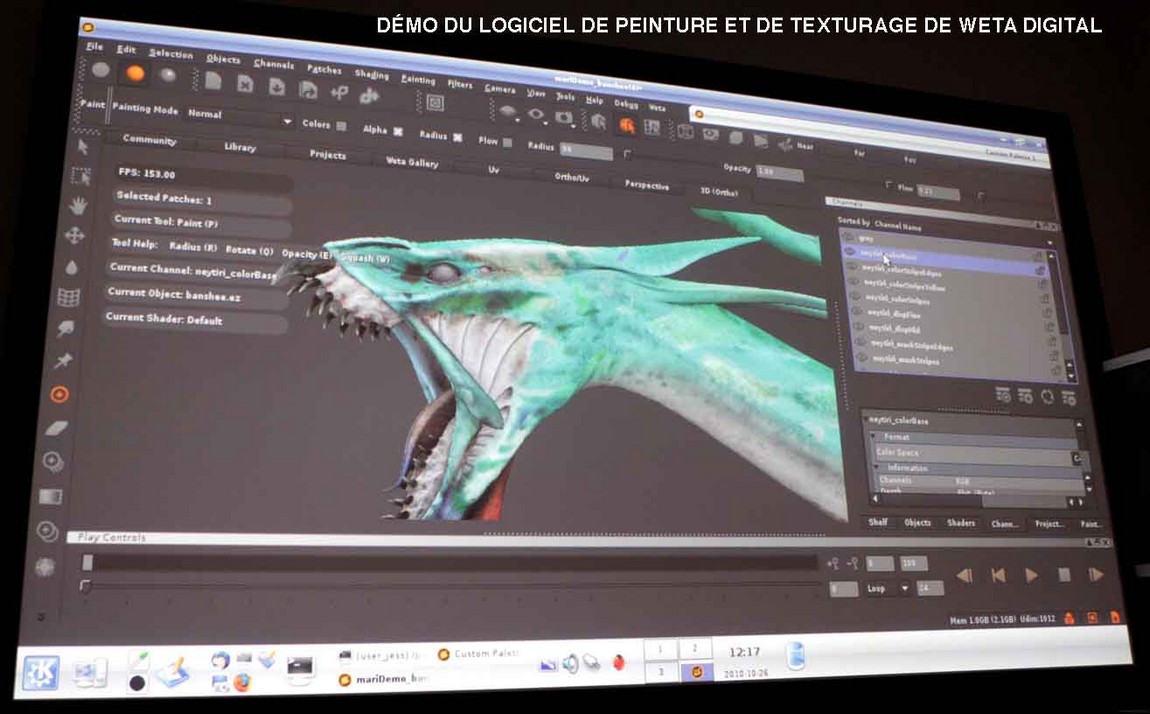Select the pin tool in left toolbar

64,360
